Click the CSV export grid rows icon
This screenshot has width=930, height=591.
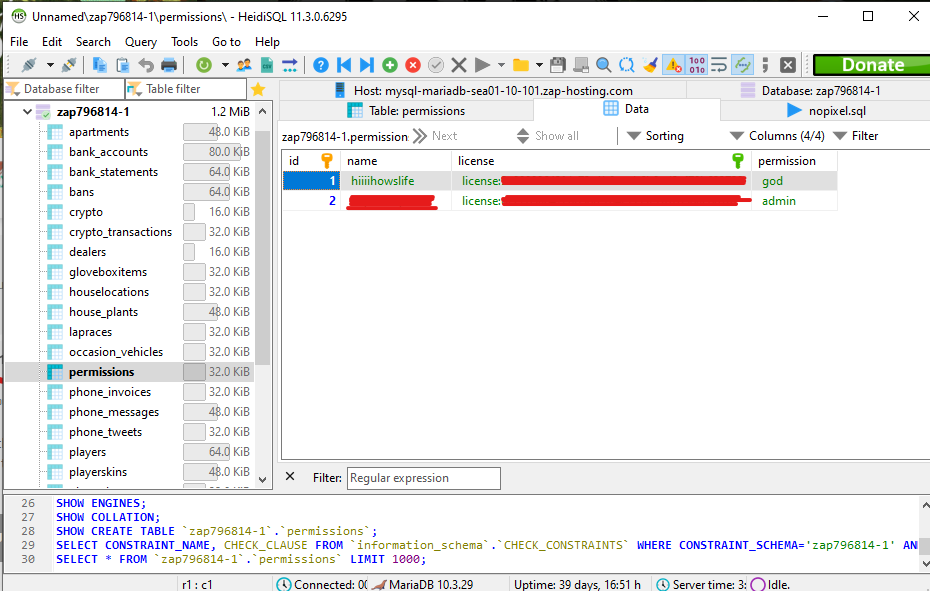click(x=267, y=65)
